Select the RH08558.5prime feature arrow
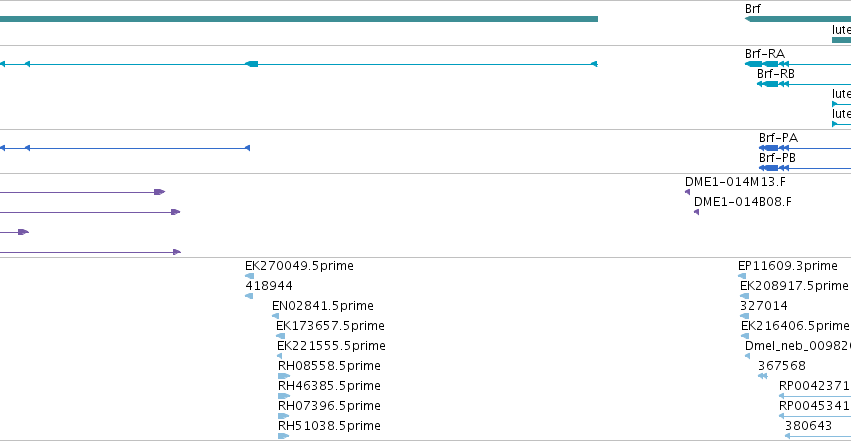The height and width of the screenshot is (441, 851). coord(284,376)
